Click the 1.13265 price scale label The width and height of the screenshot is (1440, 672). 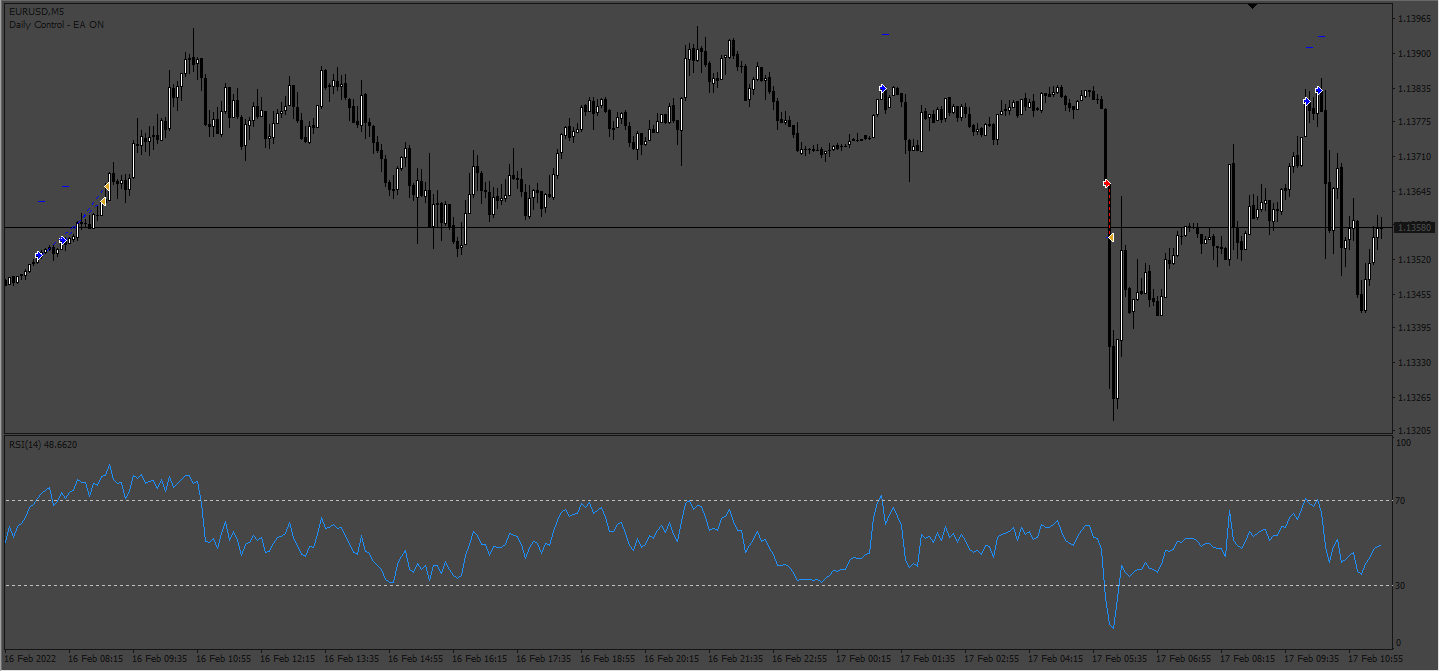(x=1416, y=397)
